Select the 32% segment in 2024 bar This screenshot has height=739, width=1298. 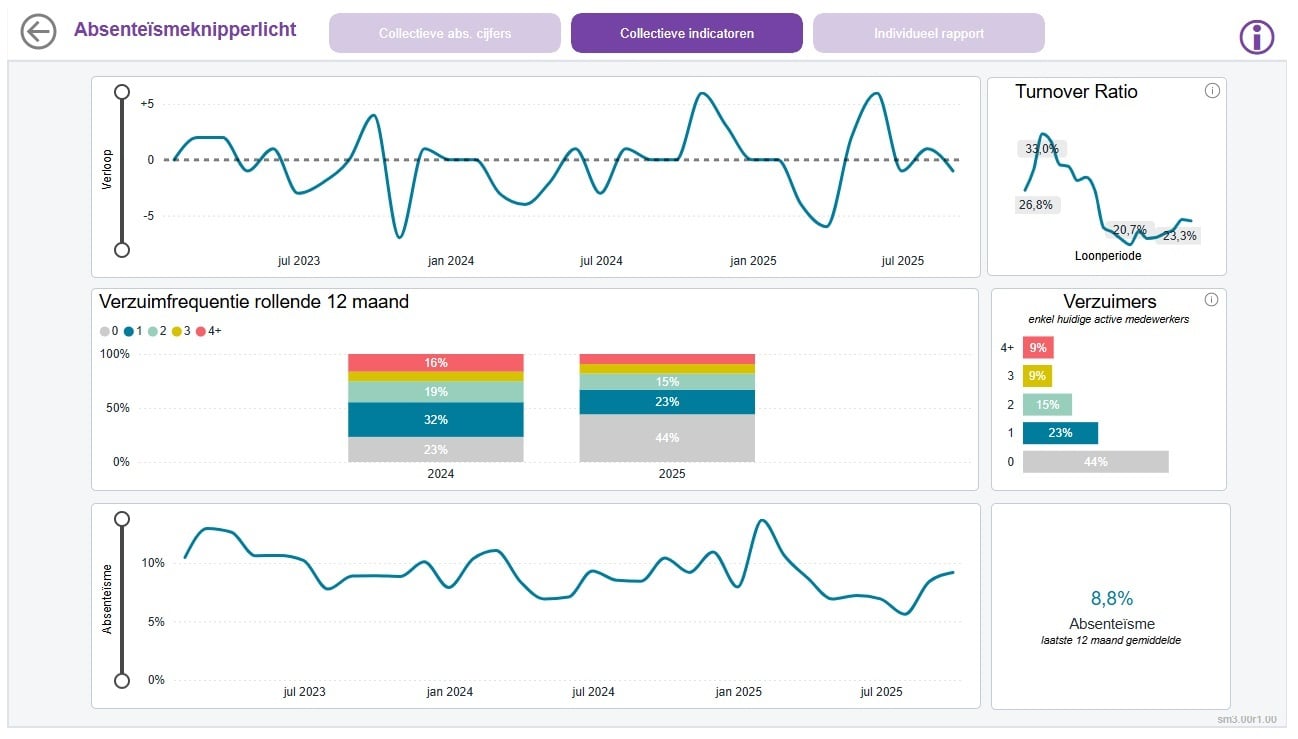436,419
